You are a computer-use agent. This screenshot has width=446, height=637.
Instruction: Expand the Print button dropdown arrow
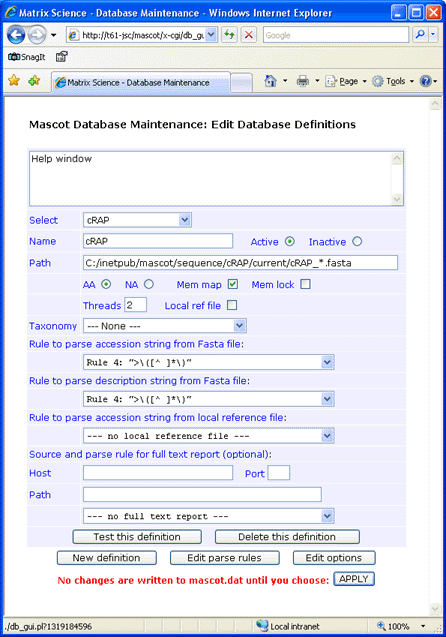(317, 81)
